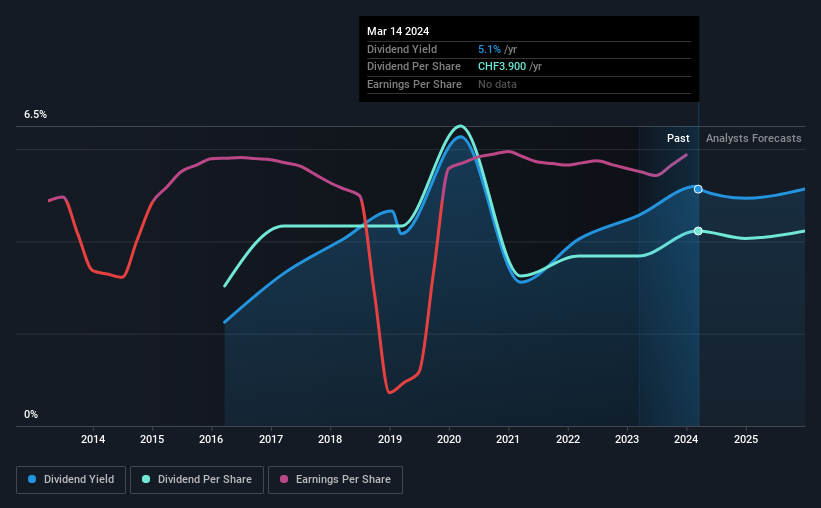
Task: Select the 2021 x-axis label
Action: click(x=508, y=439)
